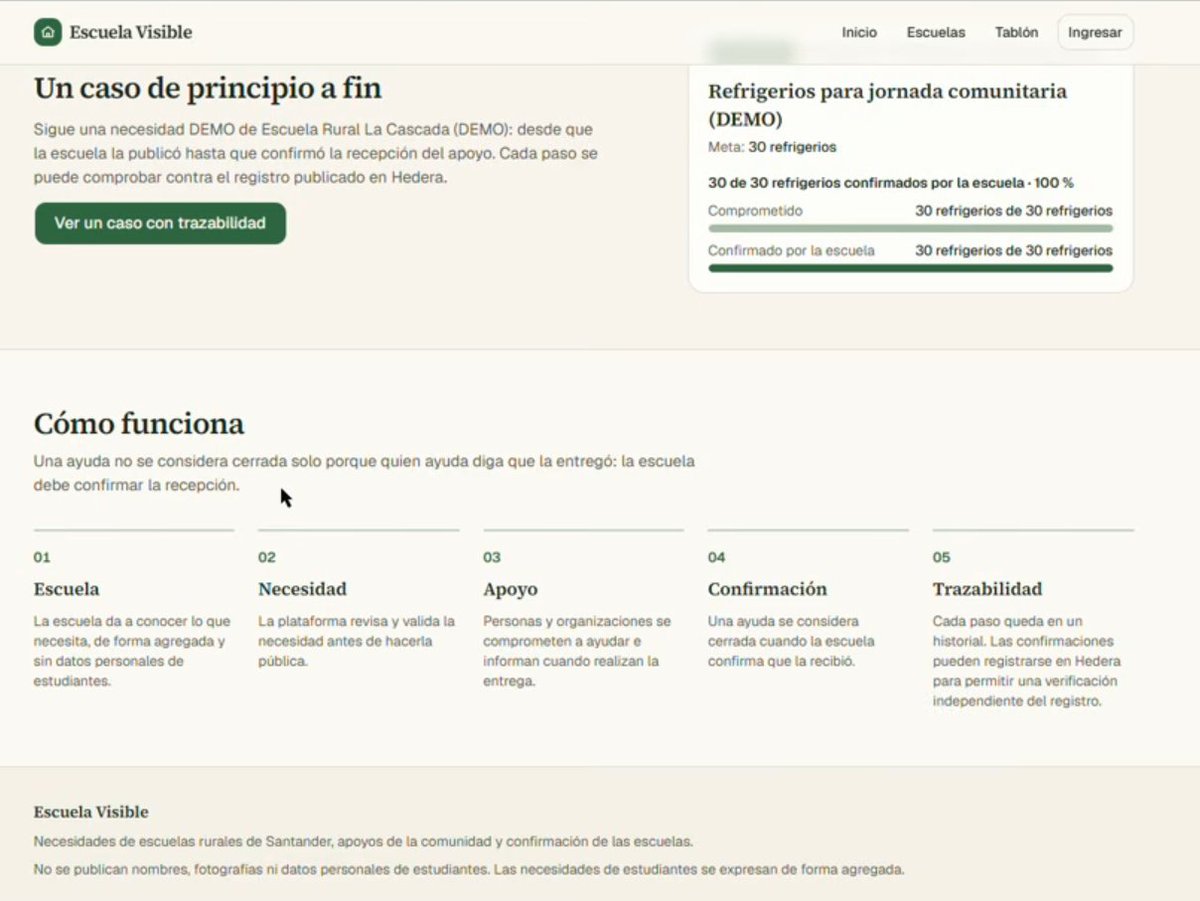The height and width of the screenshot is (901, 1200).
Task: Click the 'Trazabilidad' step heading
Action: (x=988, y=589)
